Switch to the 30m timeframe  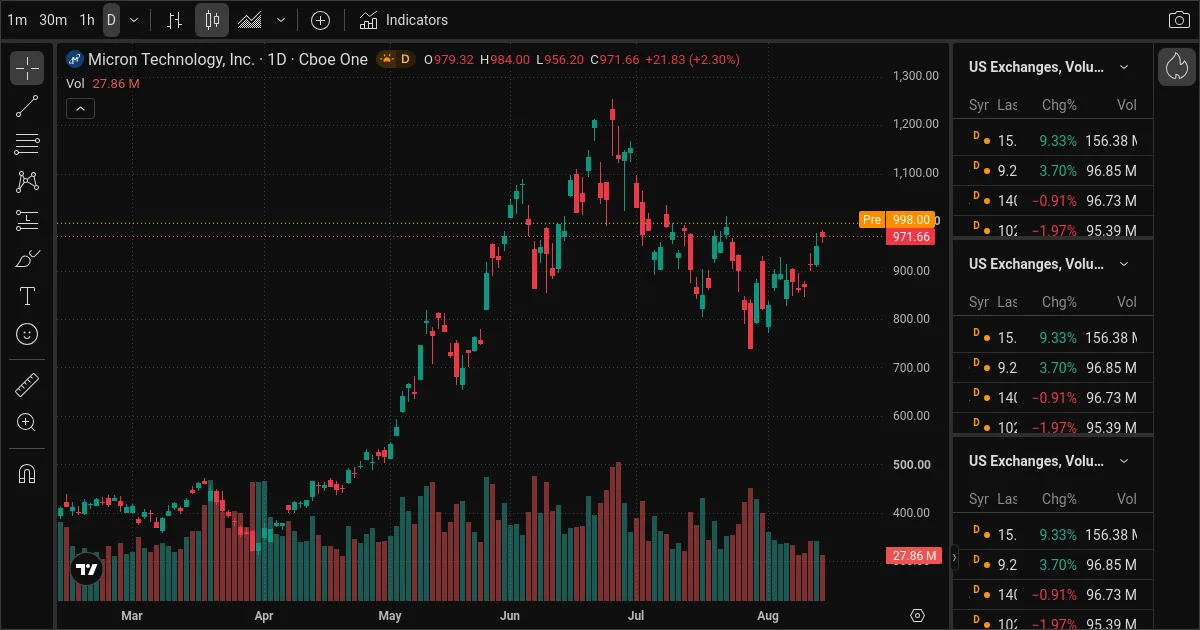point(53,20)
